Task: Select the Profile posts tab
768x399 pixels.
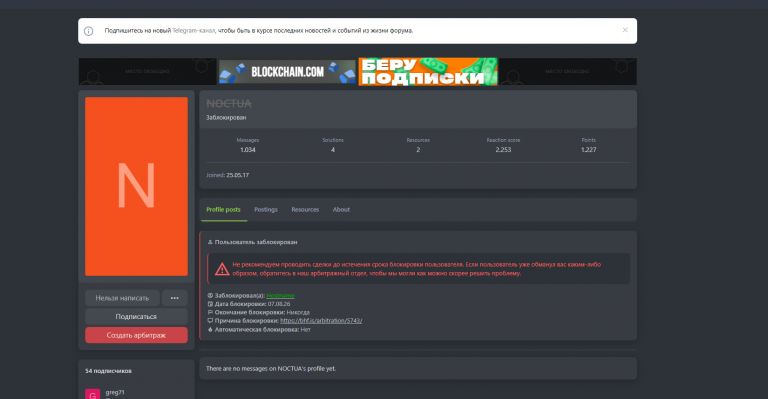Action: pos(223,210)
